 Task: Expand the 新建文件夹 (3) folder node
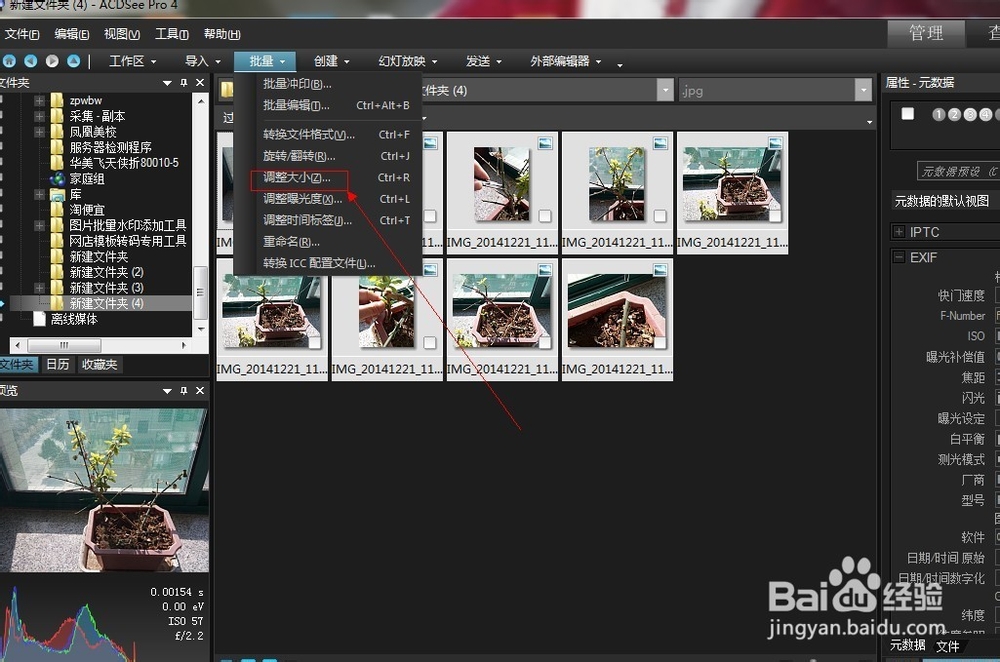click(x=39, y=288)
